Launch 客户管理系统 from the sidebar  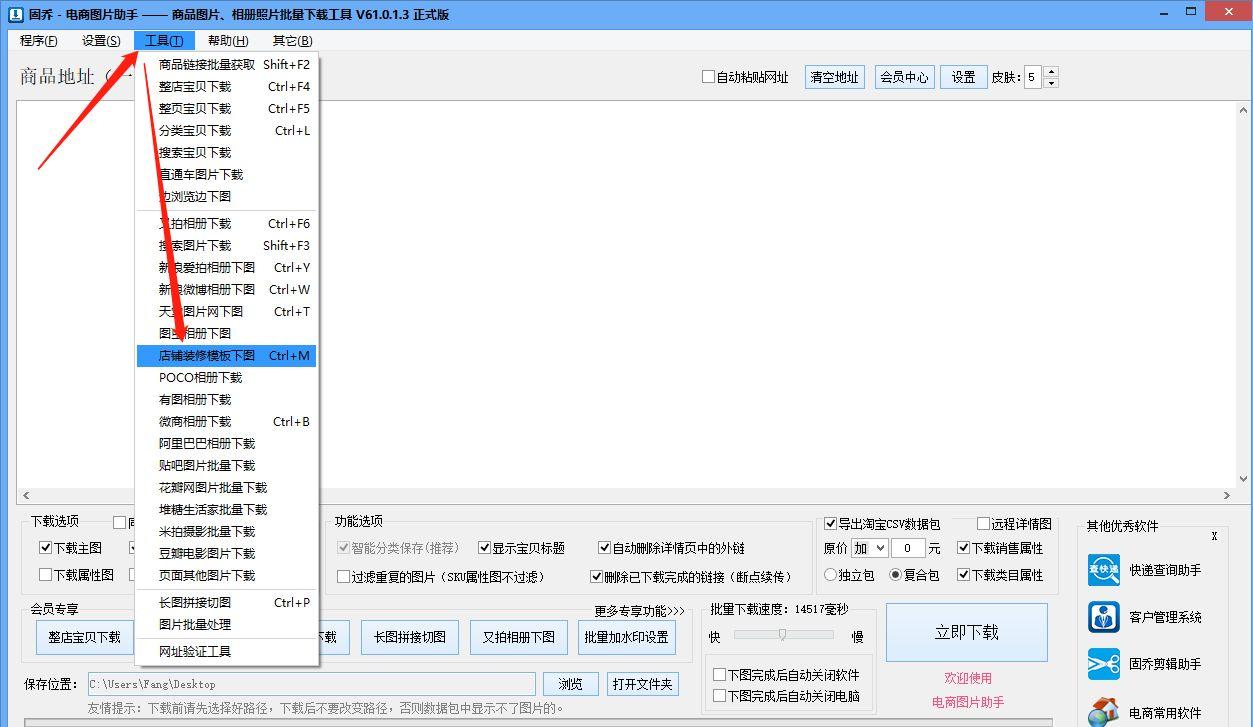point(1103,616)
